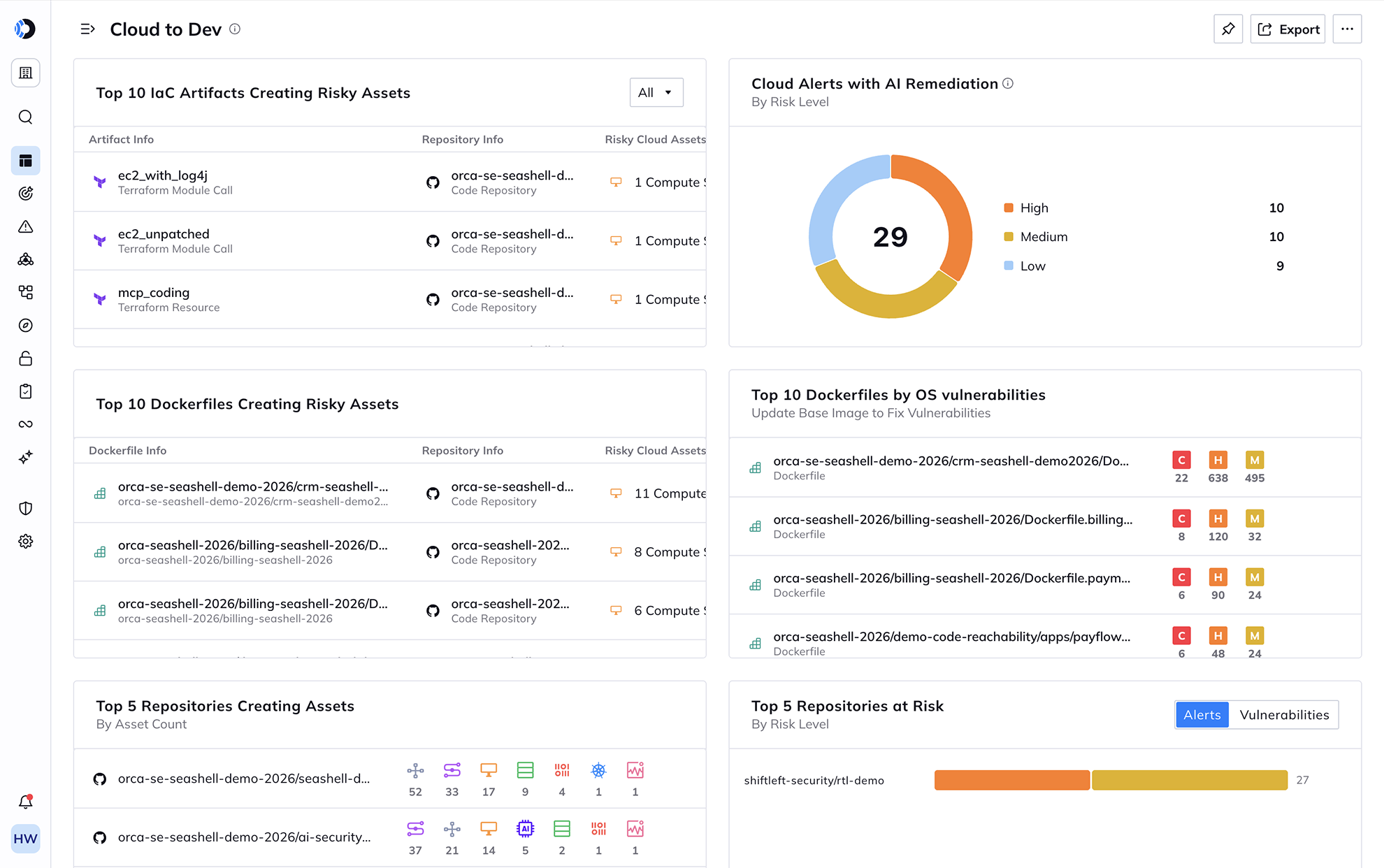The height and width of the screenshot is (868, 1384).
Task: Click the network asset icon showing count 52
Action: tap(415, 770)
